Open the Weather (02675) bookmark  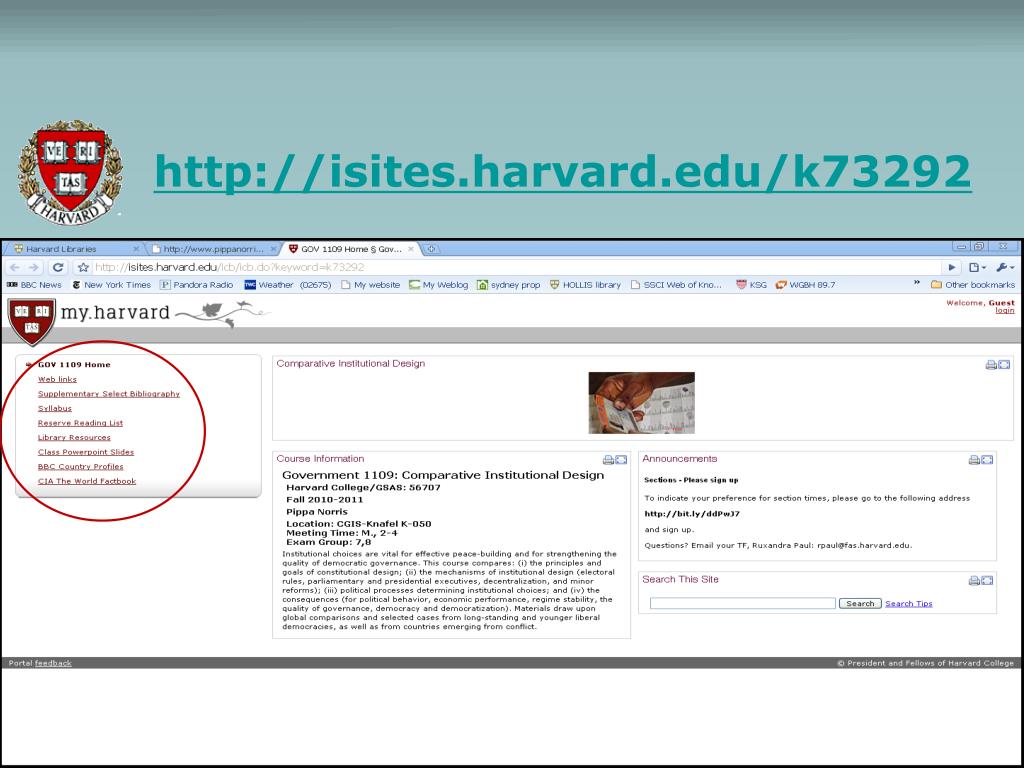pos(288,285)
